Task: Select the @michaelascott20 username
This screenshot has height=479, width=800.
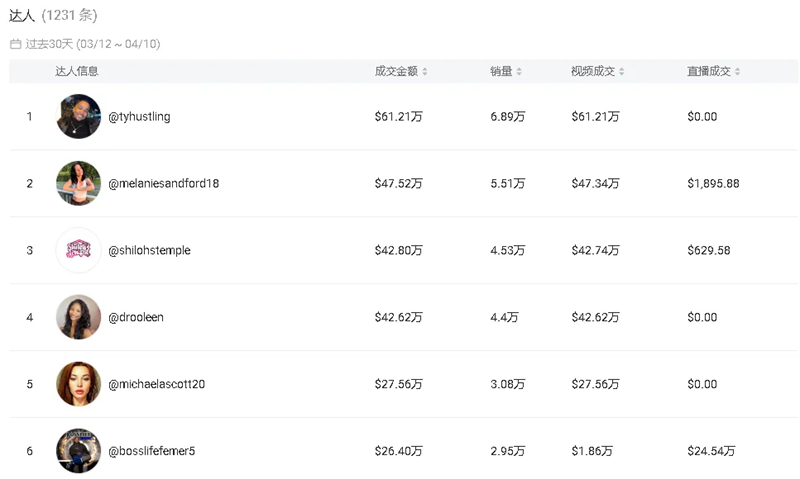Action: pyautogui.click(x=157, y=384)
